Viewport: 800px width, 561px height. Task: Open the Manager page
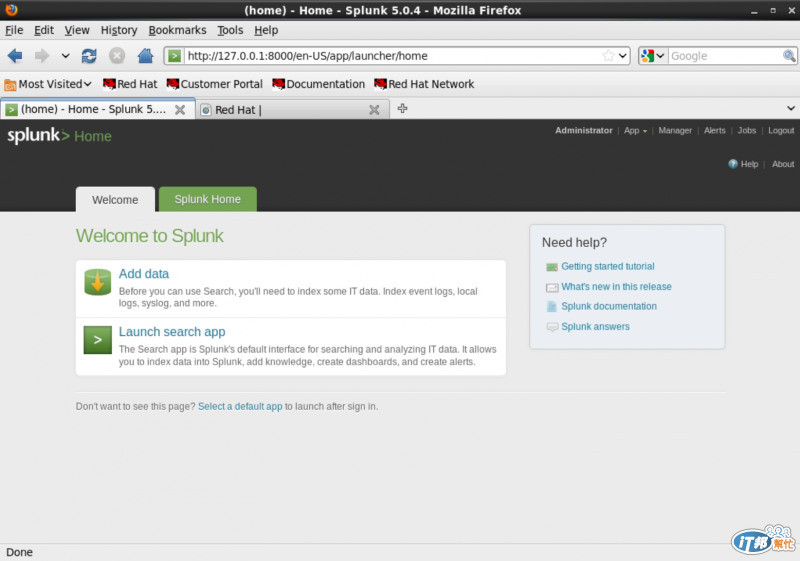(675, 131)
